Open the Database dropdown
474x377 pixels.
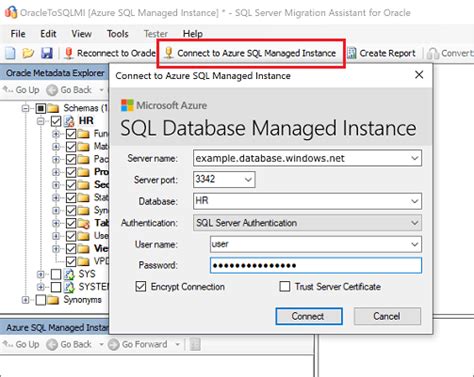click(x=415, y=201)
